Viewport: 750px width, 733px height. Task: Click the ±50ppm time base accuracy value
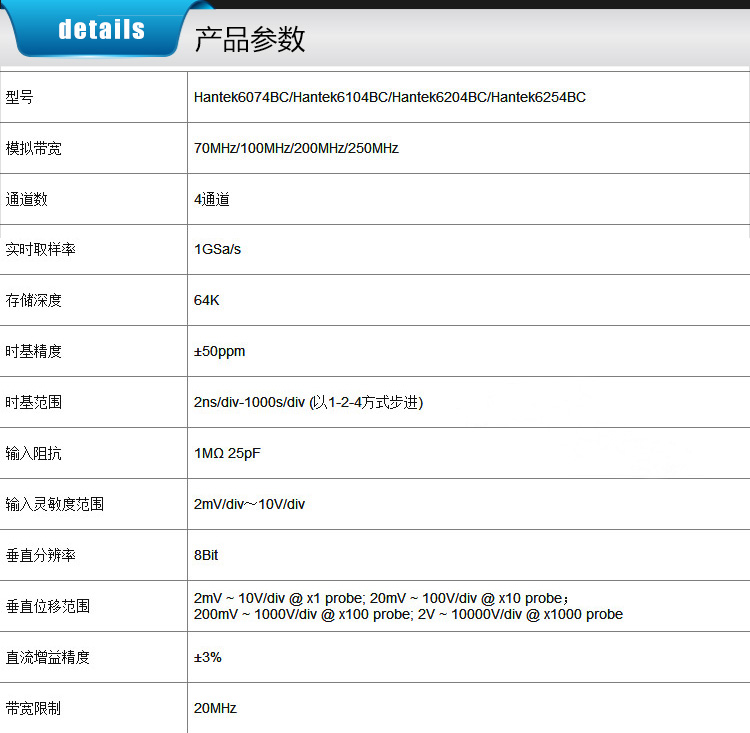click(219, 351)
